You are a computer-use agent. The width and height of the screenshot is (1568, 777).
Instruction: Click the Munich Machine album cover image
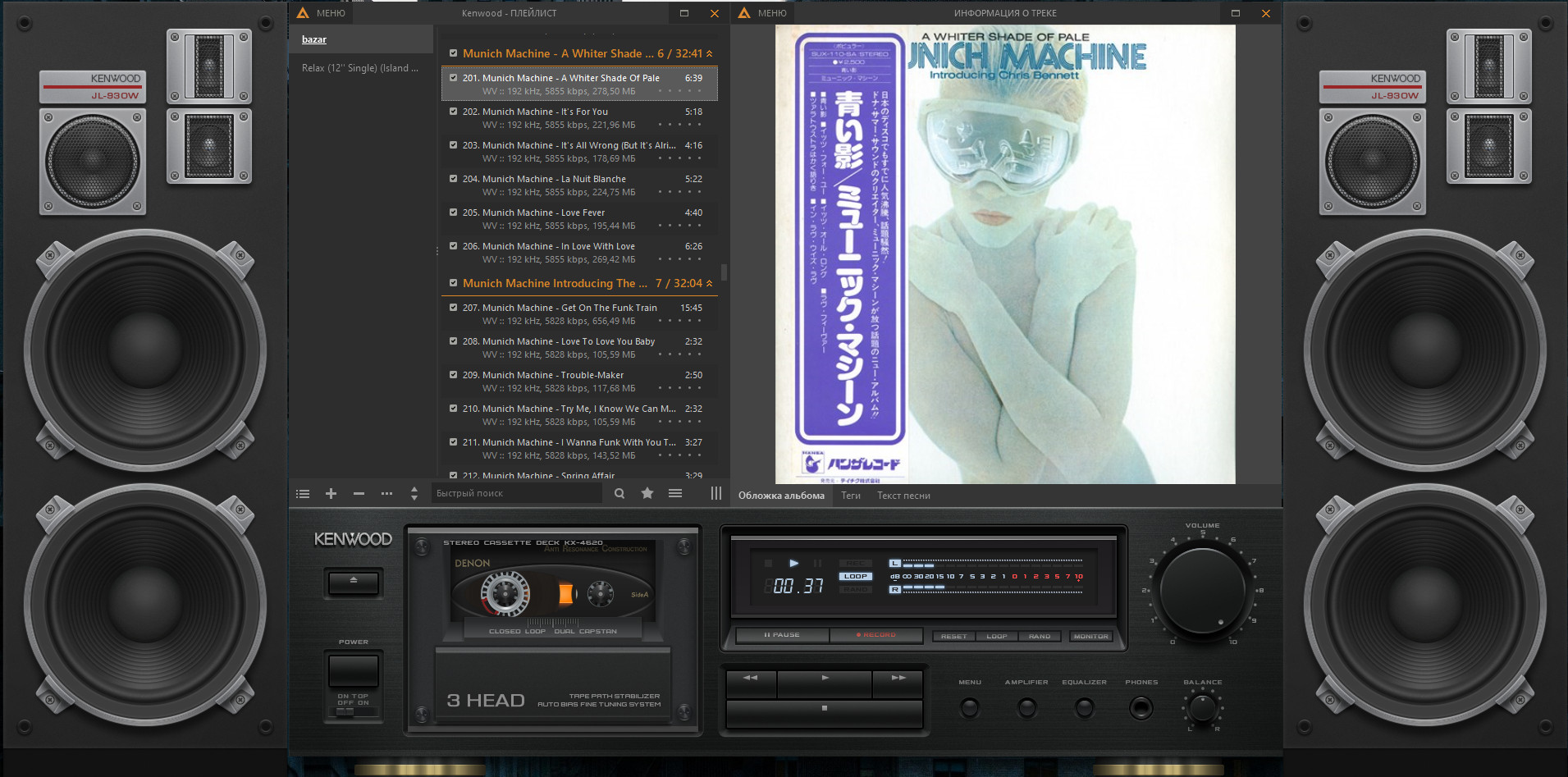tap(1005, 254)
